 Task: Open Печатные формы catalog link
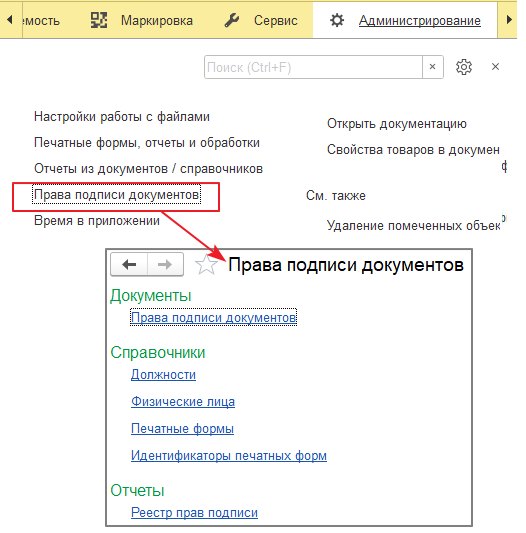coord(183,428)
